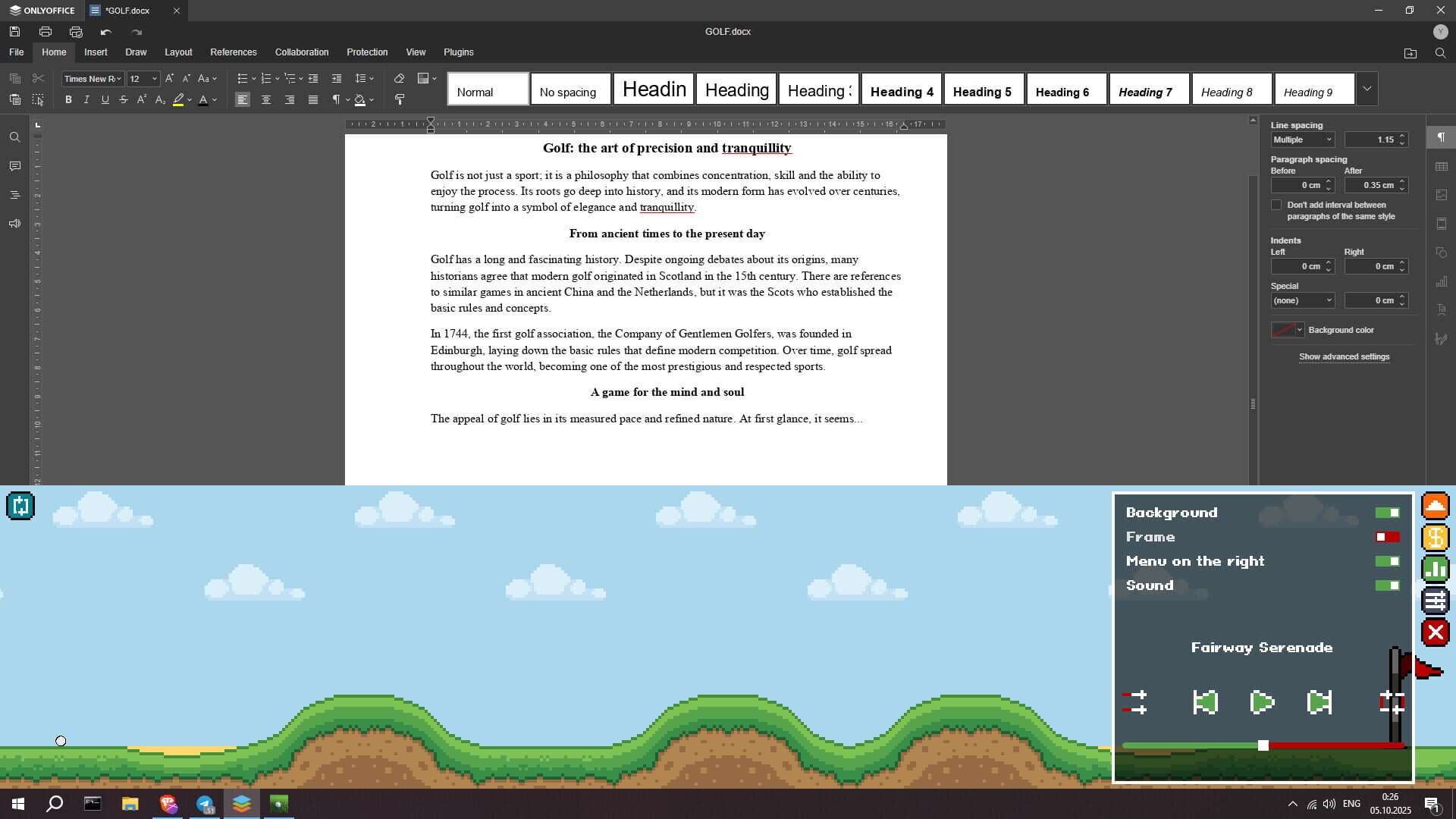Switch to the Insert ribbon tab
Screen dimensions: 1456x819
point(96,52)
